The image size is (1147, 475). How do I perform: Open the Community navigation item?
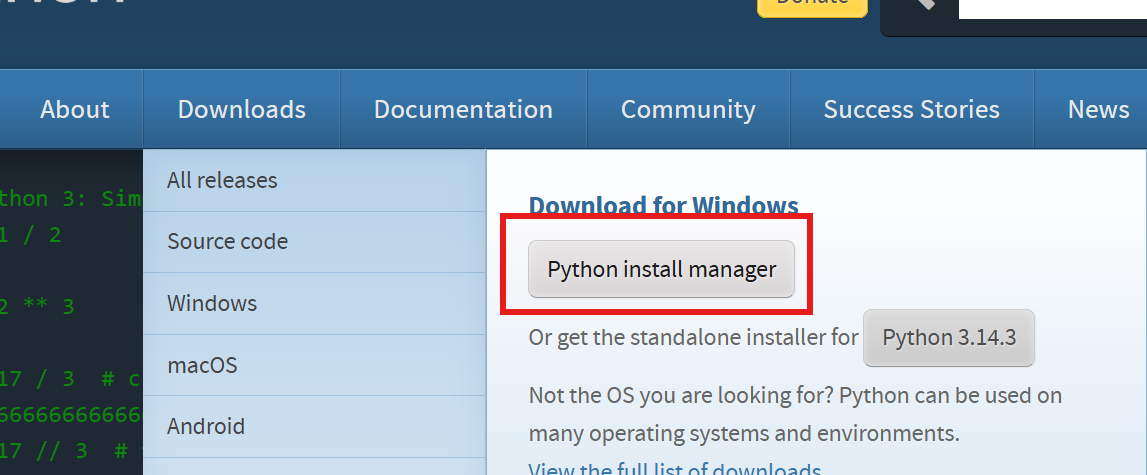pyautogui.click(x=688, y=110)
